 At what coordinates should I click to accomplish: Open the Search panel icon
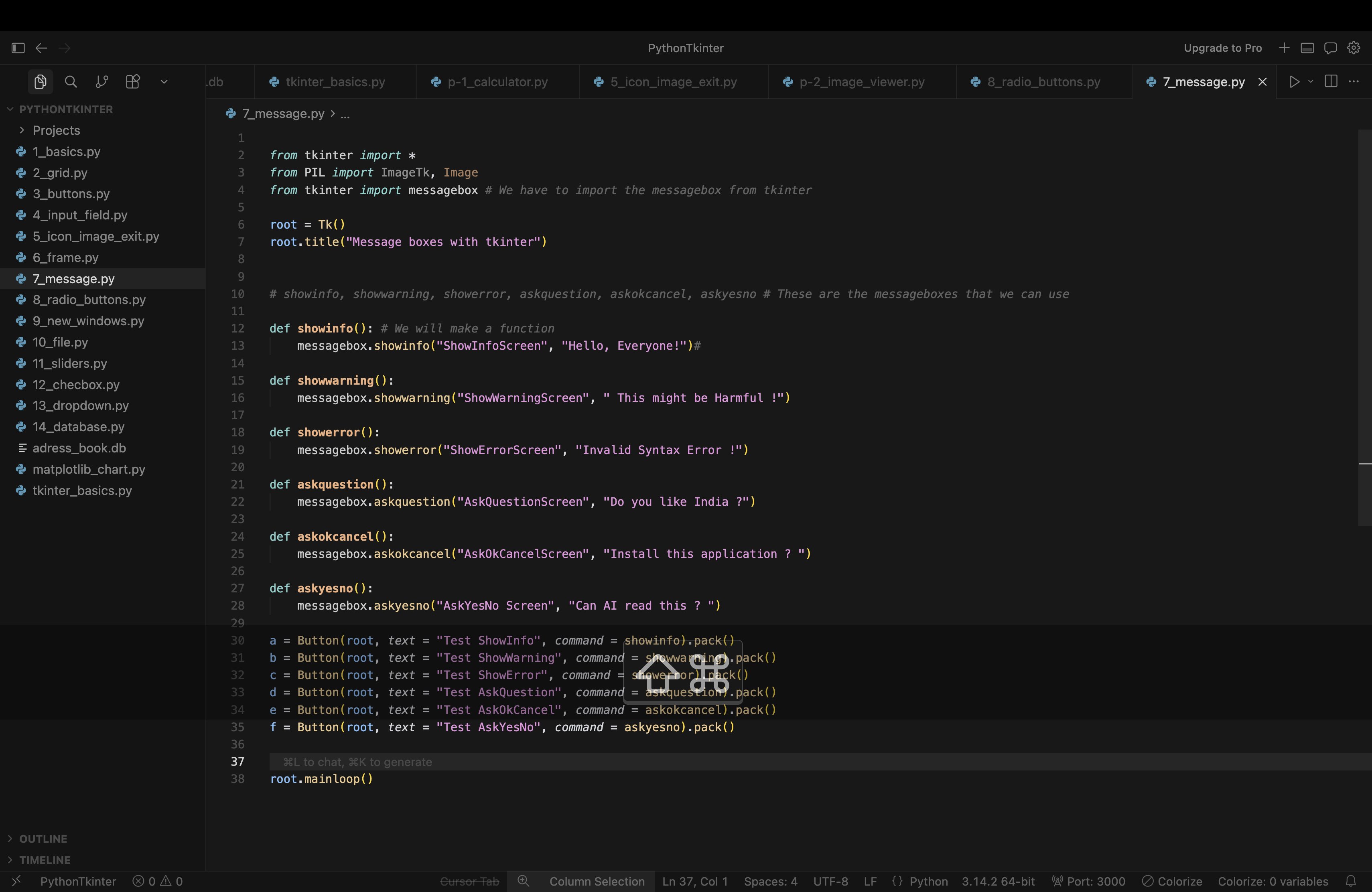pos(71,82)
